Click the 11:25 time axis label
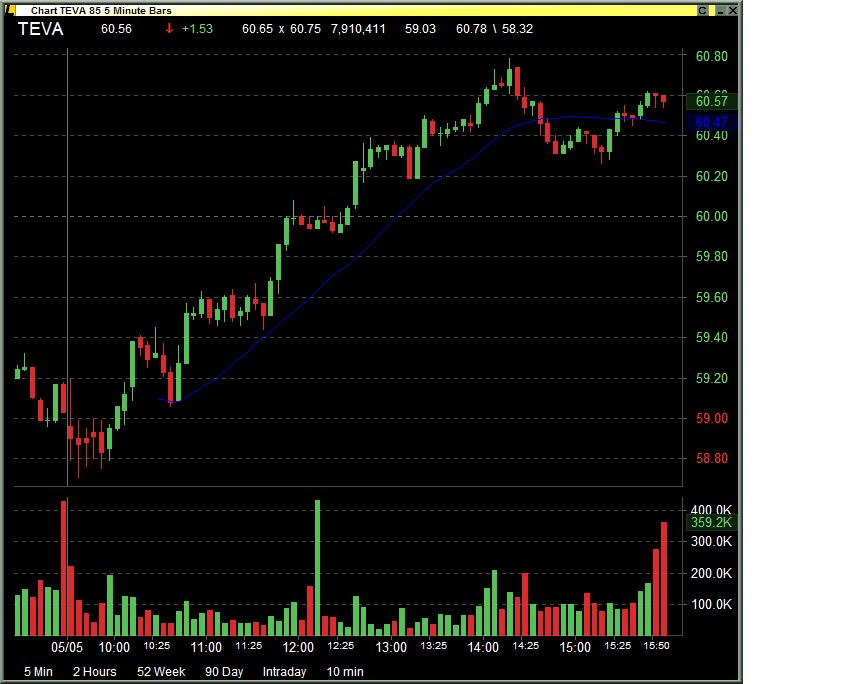Image resolution: width=842 pixels, height=684 pixels. (249, 646)
